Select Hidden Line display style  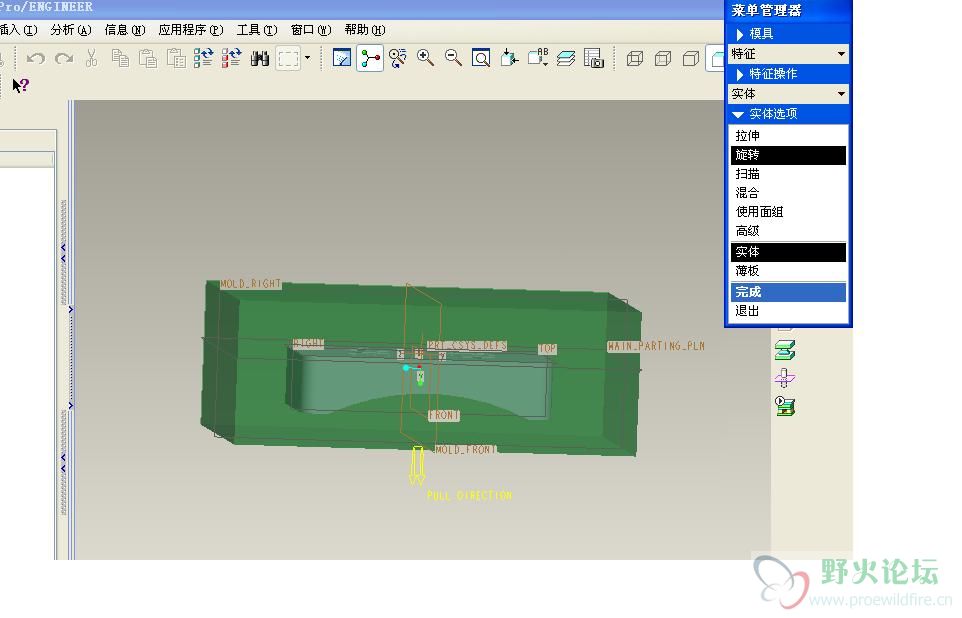663,58
